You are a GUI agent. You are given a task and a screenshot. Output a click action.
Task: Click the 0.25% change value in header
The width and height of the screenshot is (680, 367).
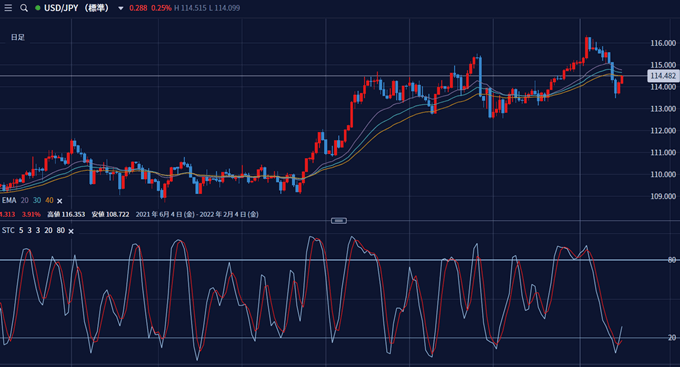coord(161,8)
